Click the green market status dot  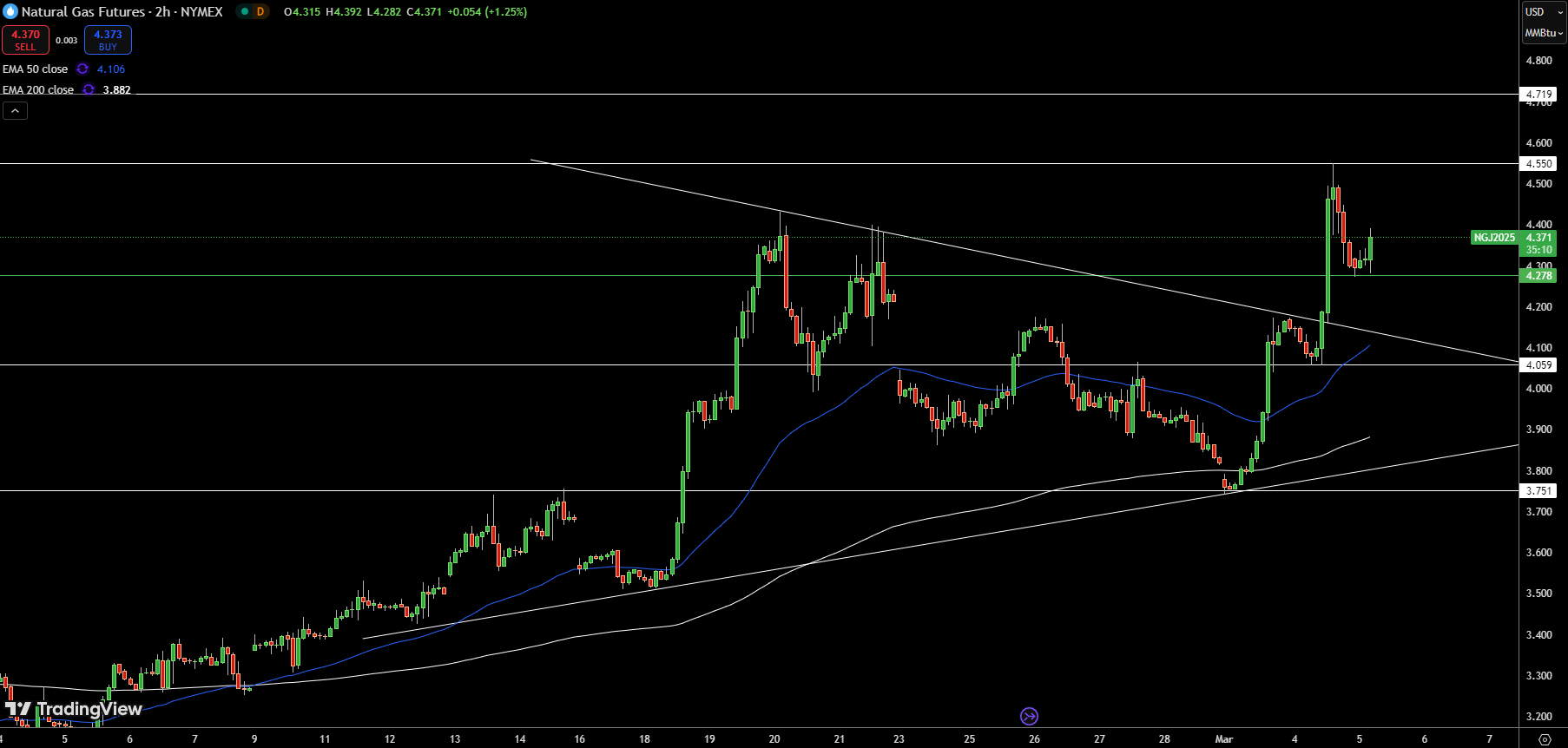(x=244, y=11)
